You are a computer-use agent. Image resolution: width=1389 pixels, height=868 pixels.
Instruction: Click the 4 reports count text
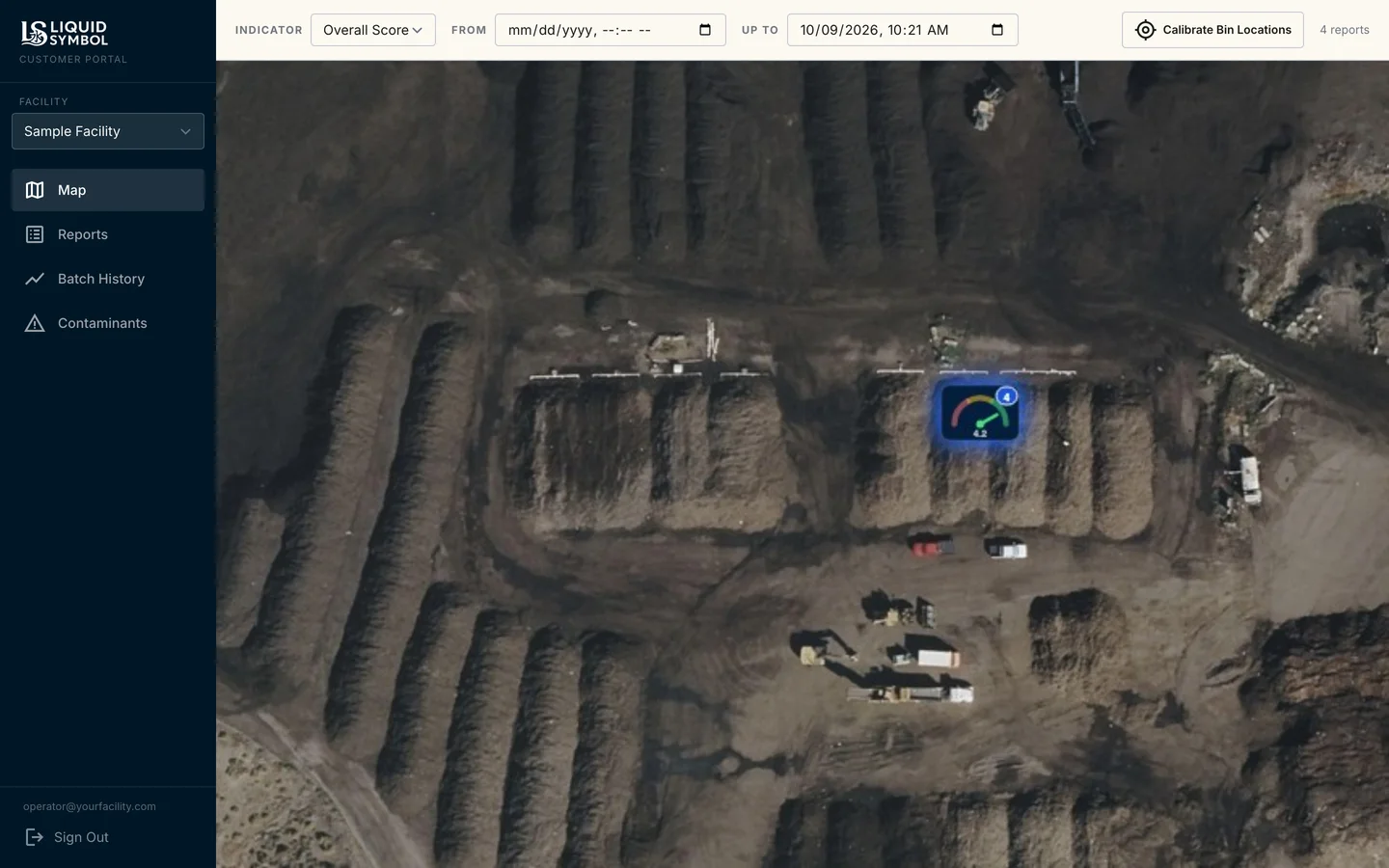coord(1345,30)
